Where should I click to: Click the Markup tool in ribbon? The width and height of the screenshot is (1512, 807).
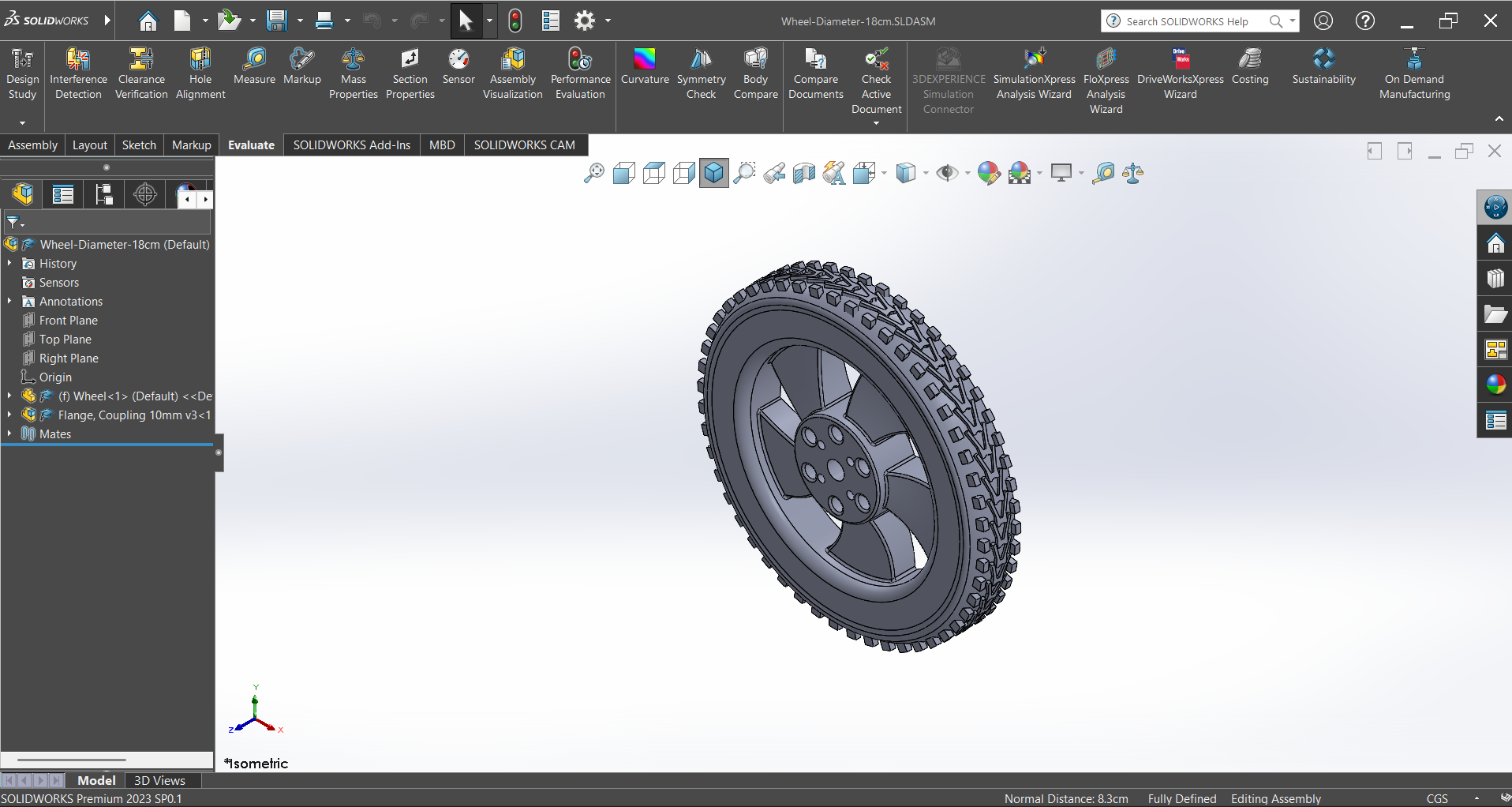pyautogui.click(x=301, y=66)
